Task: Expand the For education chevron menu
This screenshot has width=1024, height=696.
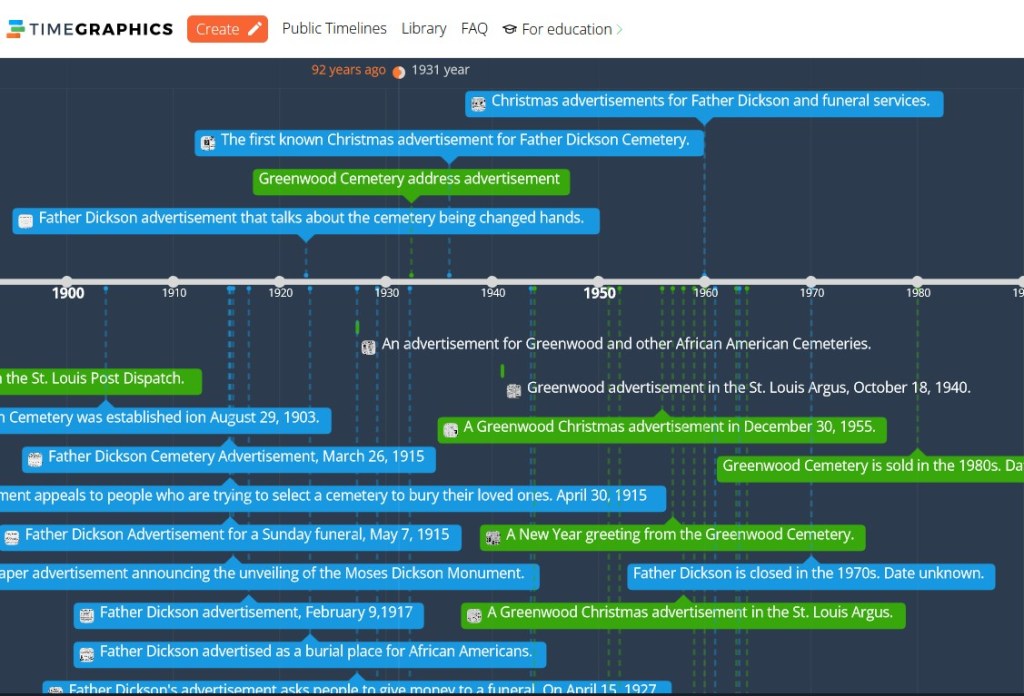Action: [x=619, y=30]
